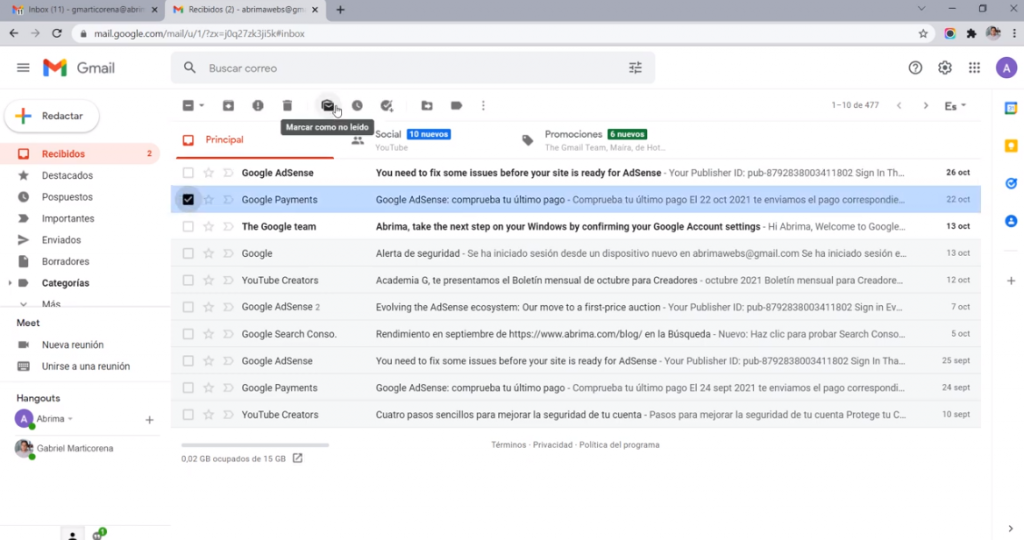The width and height of the screenshot is (1024, 540).
Task: Switch to the Principal tab
Action: (x=255, y=140)
